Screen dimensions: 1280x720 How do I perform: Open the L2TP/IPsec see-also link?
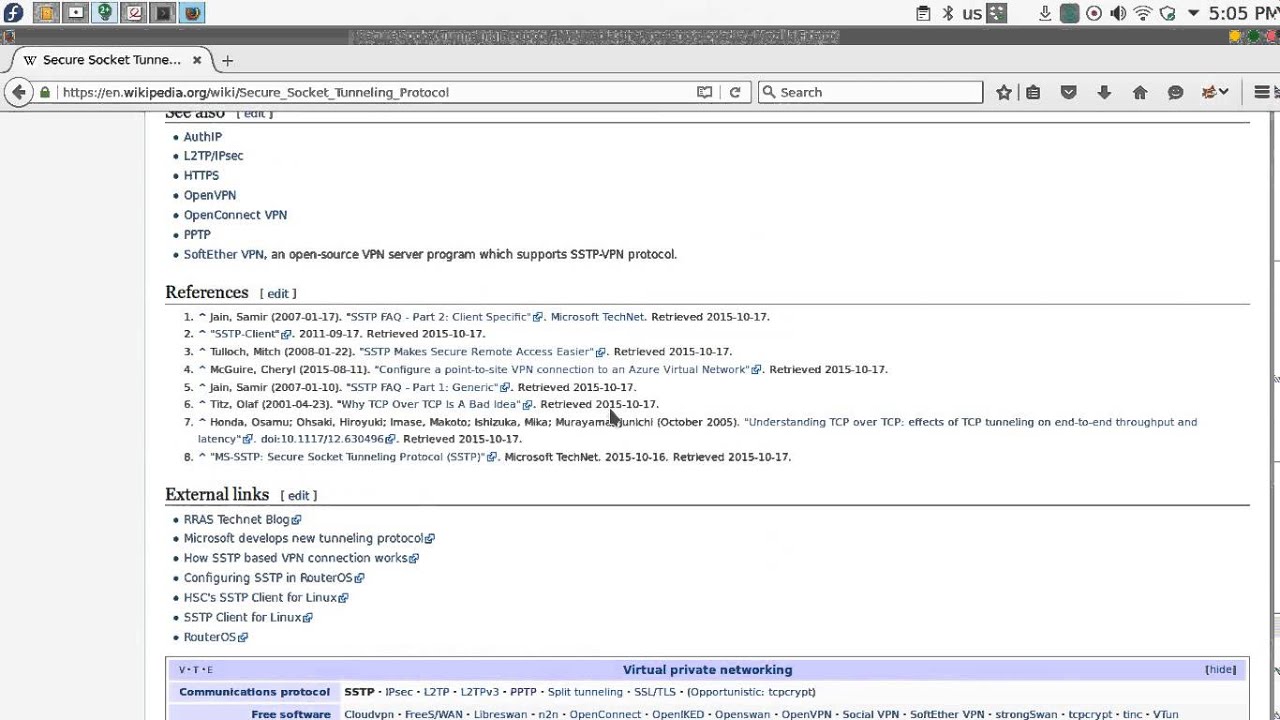point(213,156)
